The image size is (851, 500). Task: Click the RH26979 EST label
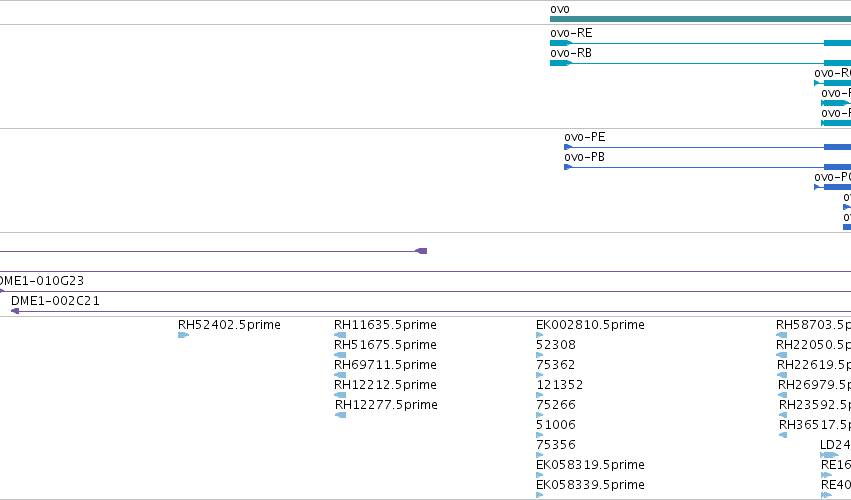tap(814, 385)
